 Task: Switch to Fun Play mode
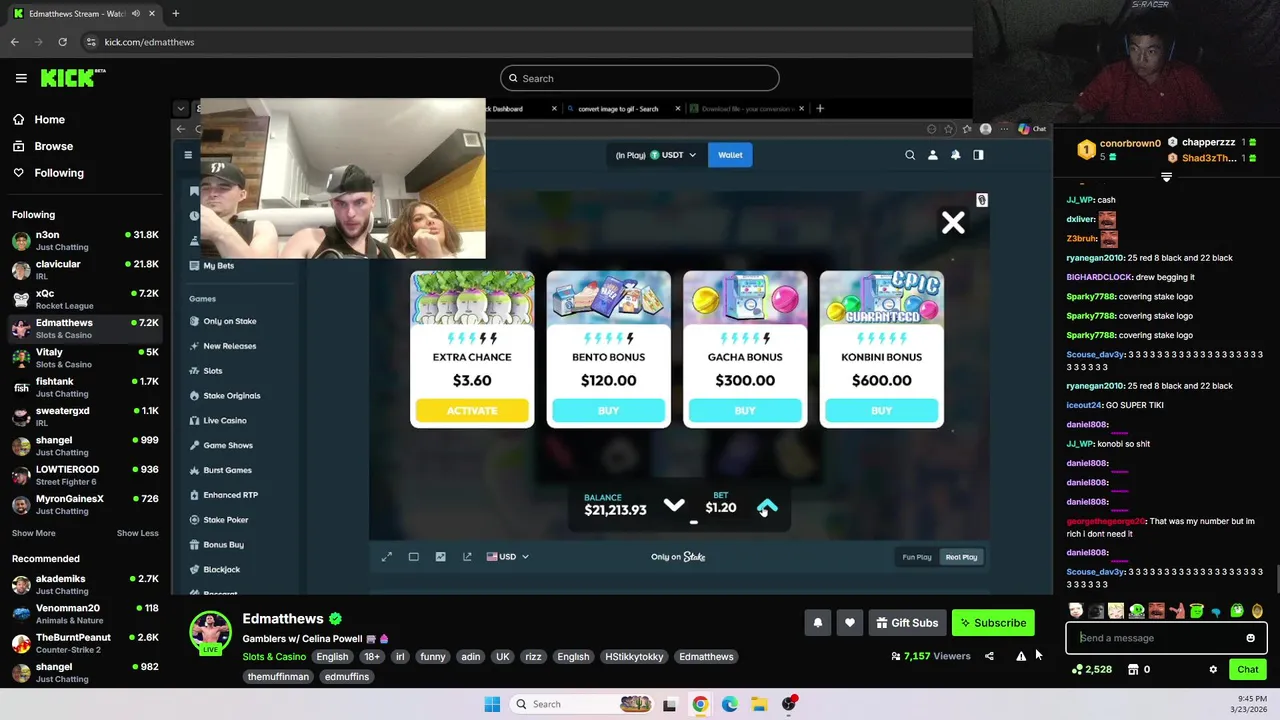(917, 557)
